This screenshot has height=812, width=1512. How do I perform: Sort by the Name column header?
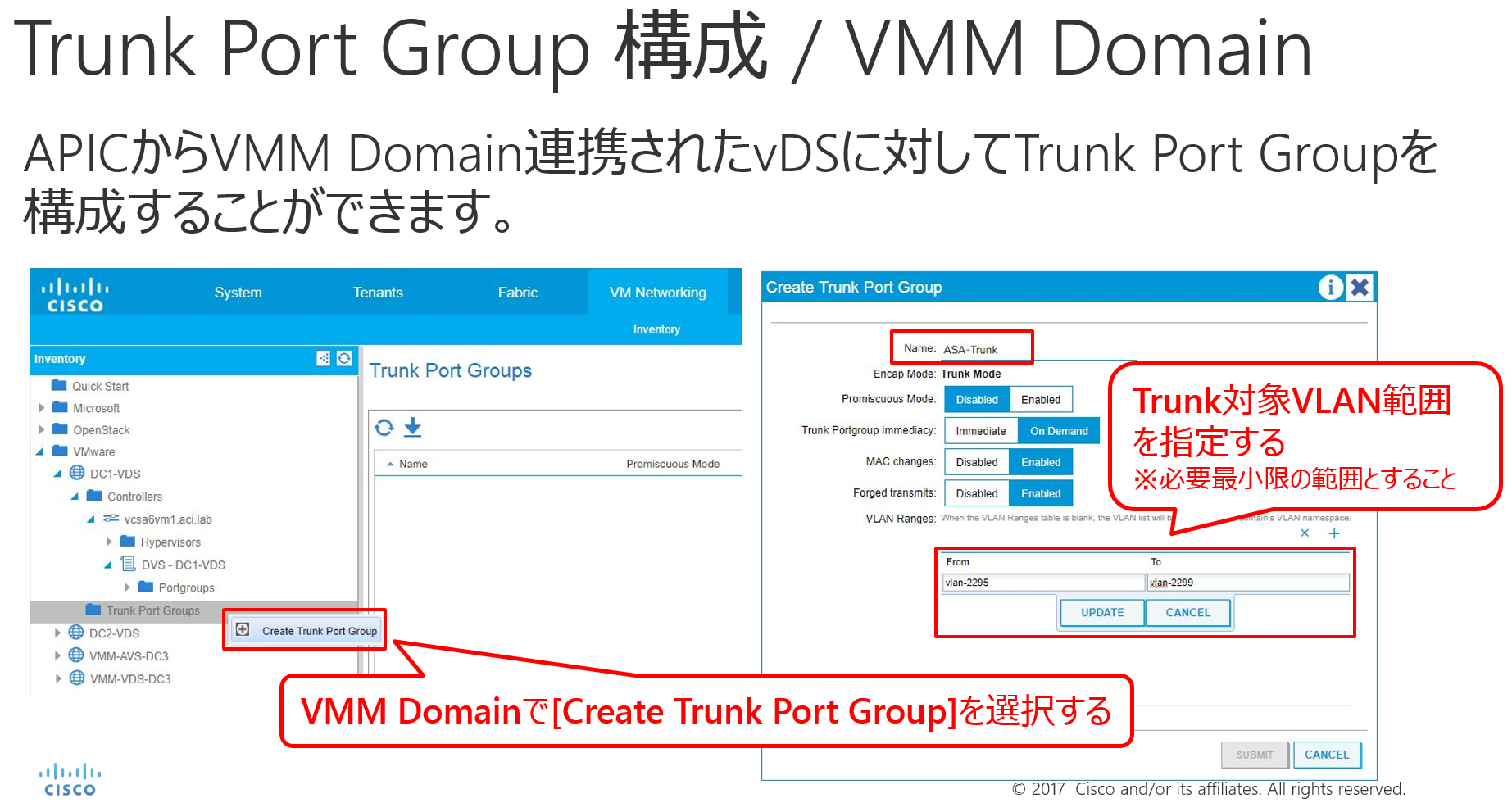(413, 464)
